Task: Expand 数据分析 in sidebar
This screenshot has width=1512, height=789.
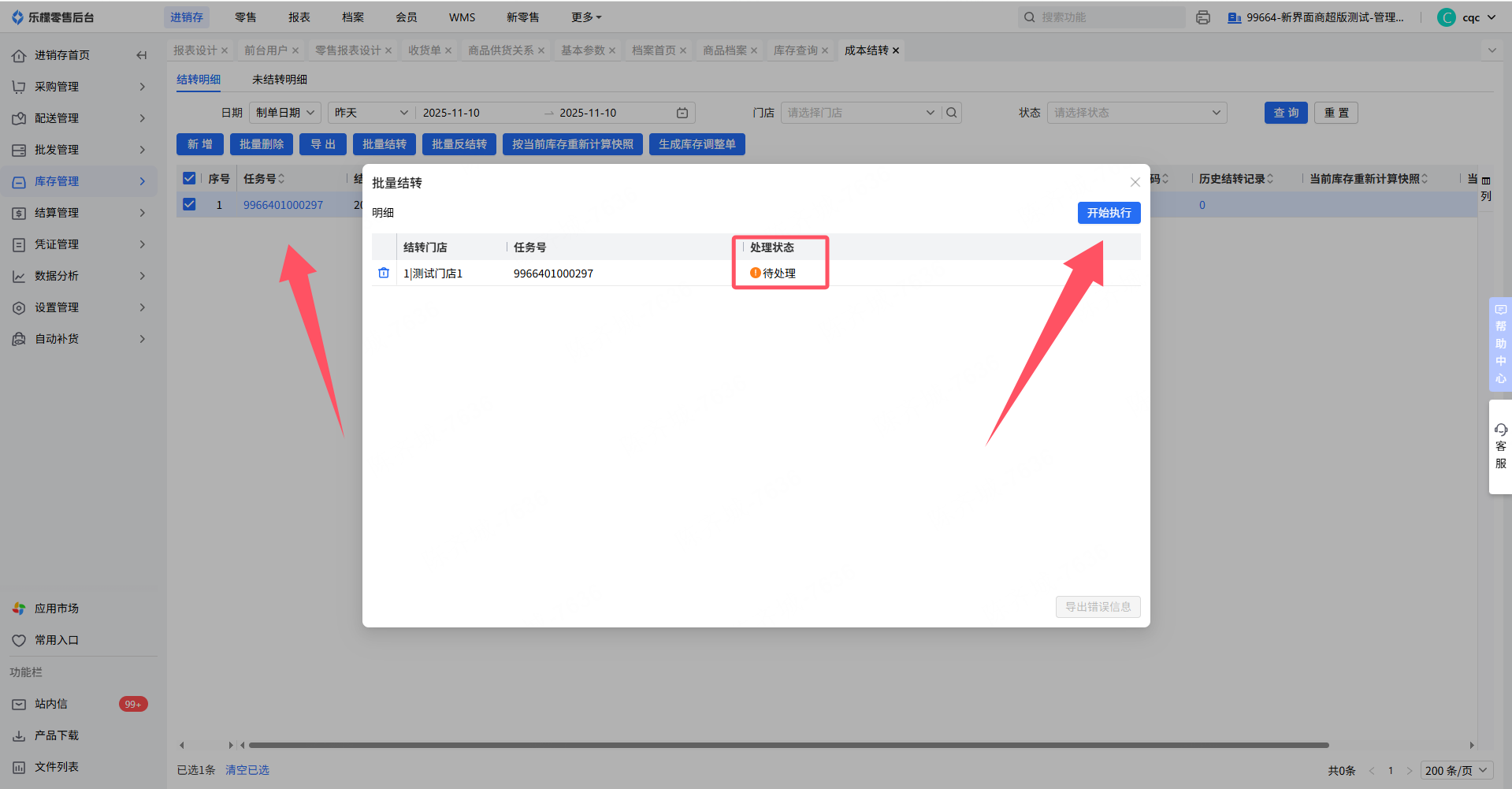Action: coord(79,276)
